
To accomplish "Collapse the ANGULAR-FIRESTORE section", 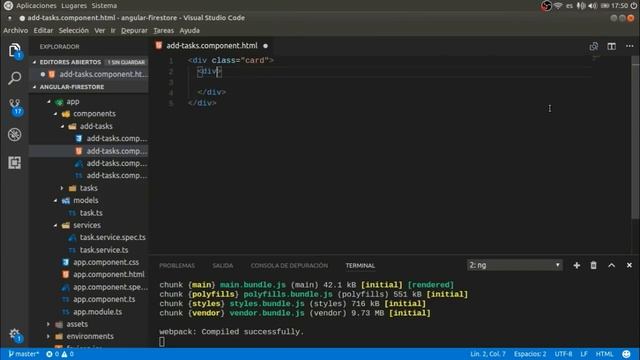I will (x=35, y=87).
